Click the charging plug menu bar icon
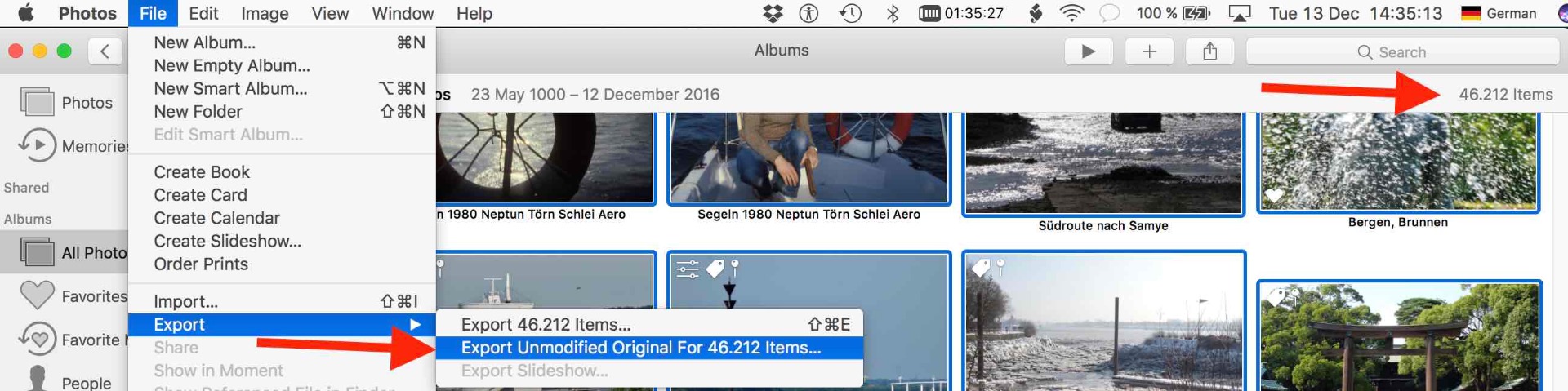The width and height of the screenshot is (1568, 391). click(1035, 13)
